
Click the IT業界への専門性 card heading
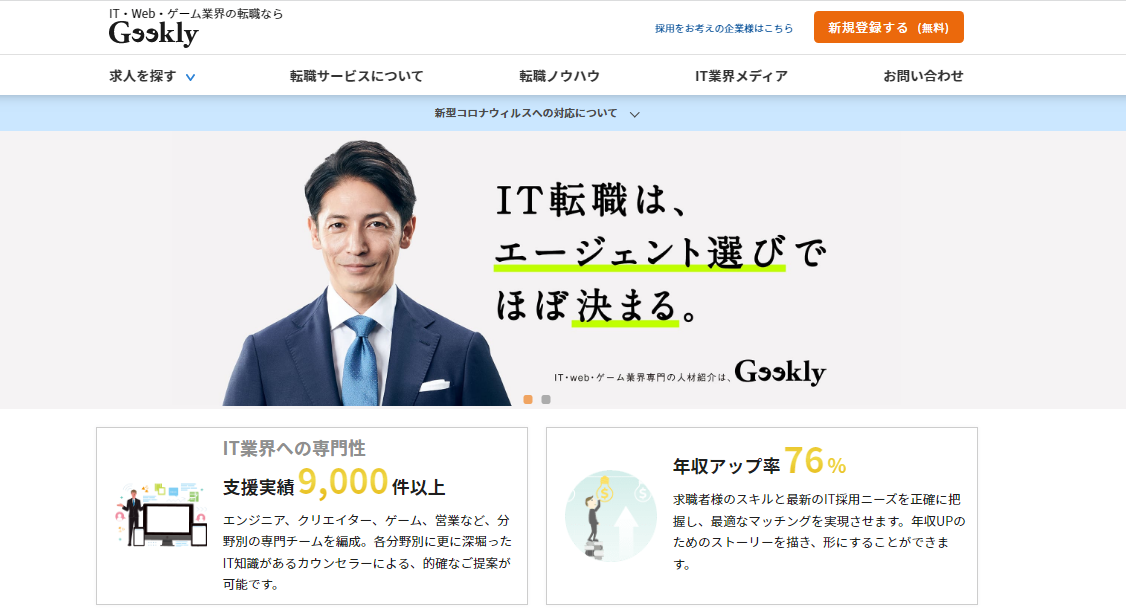click(294, 448)
